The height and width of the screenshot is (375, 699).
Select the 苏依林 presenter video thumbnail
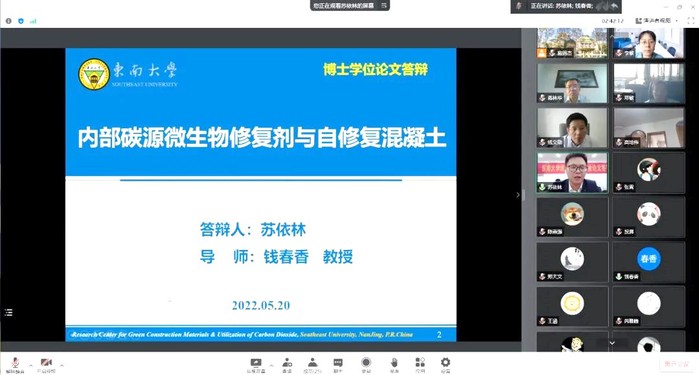point(572,173)
